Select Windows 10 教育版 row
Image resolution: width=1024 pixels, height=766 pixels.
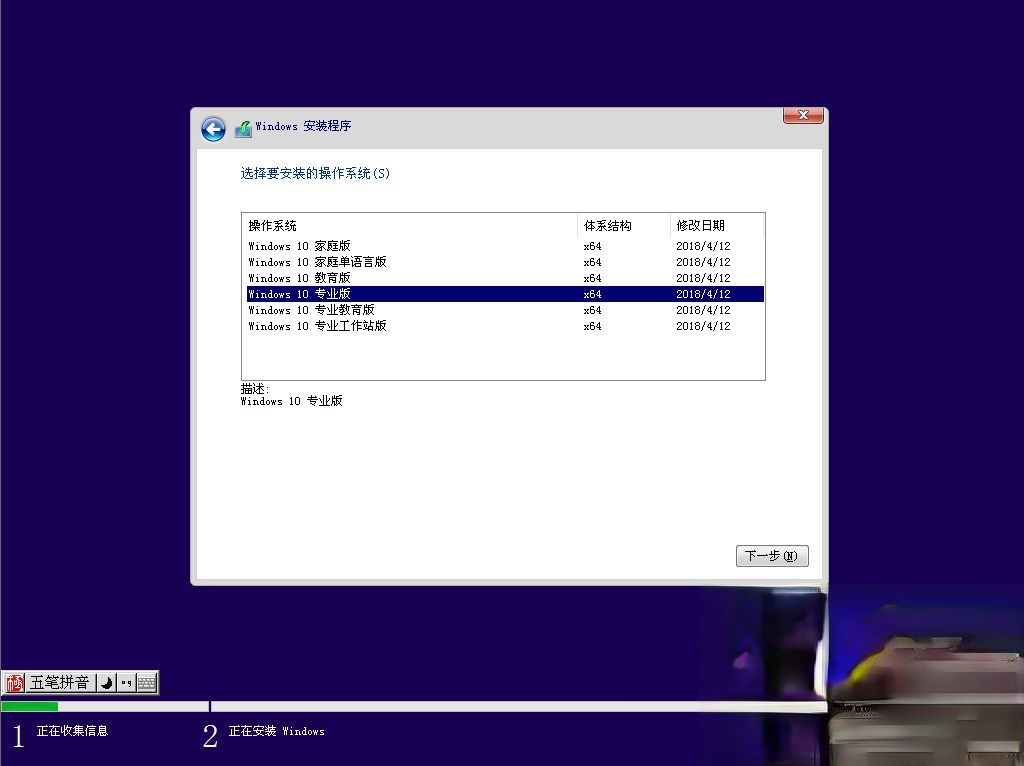click(x=505, y=278)
